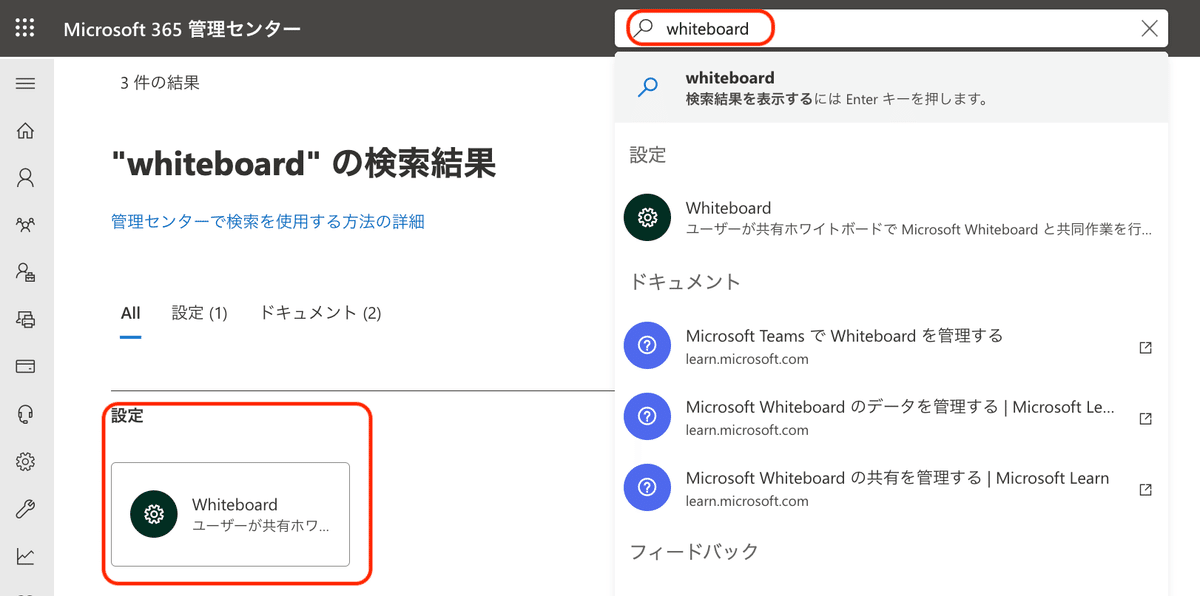Click the gear icon on Whiteboard card
The image size is (1200, 596).
pyautogui.click(x=154, y=514)
